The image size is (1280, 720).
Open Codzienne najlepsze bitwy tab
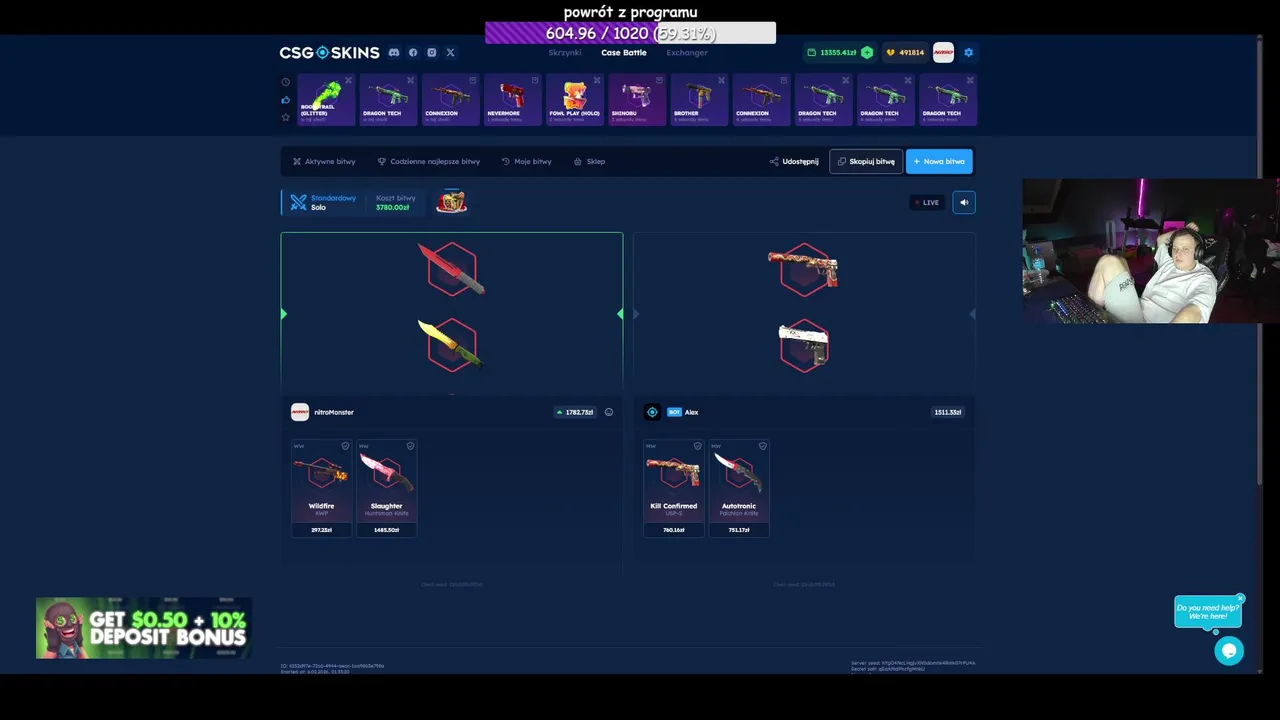click(428, 161)
